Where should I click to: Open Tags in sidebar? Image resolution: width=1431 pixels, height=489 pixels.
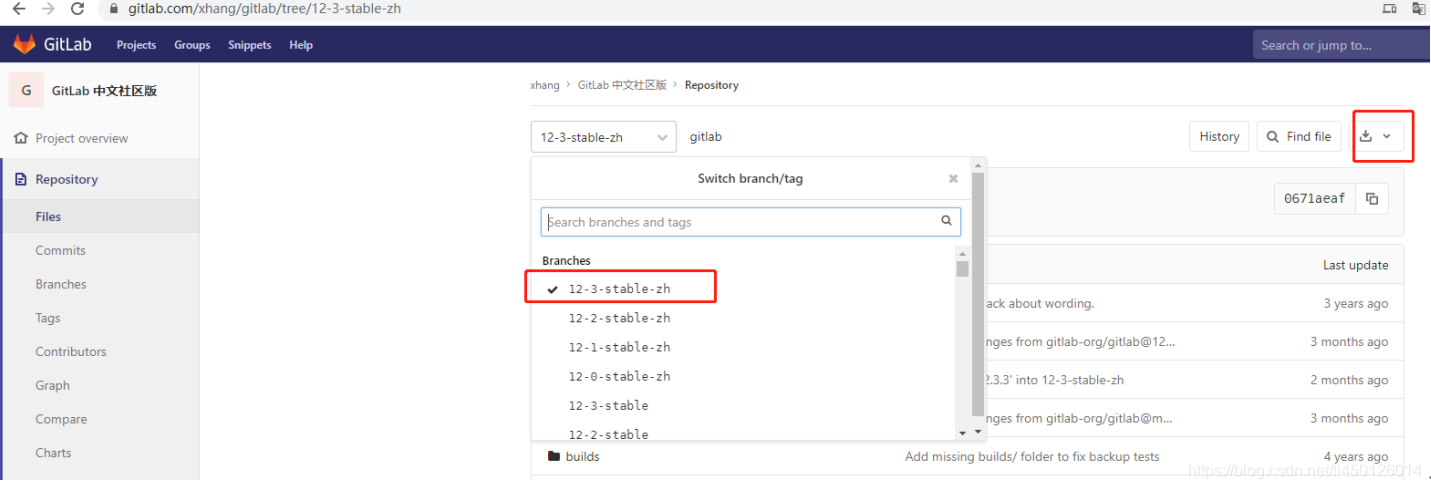coord(48,318)
